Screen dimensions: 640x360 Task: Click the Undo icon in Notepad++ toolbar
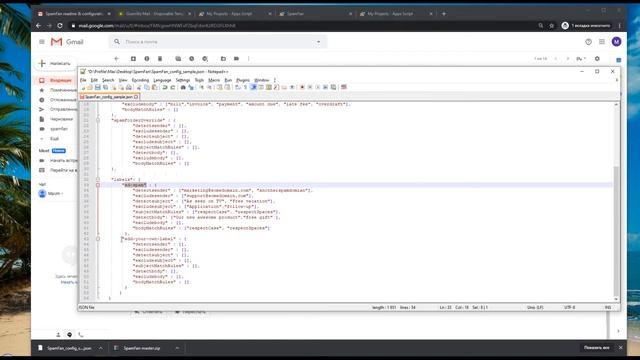pyautogui.click(x=164, y=87)
